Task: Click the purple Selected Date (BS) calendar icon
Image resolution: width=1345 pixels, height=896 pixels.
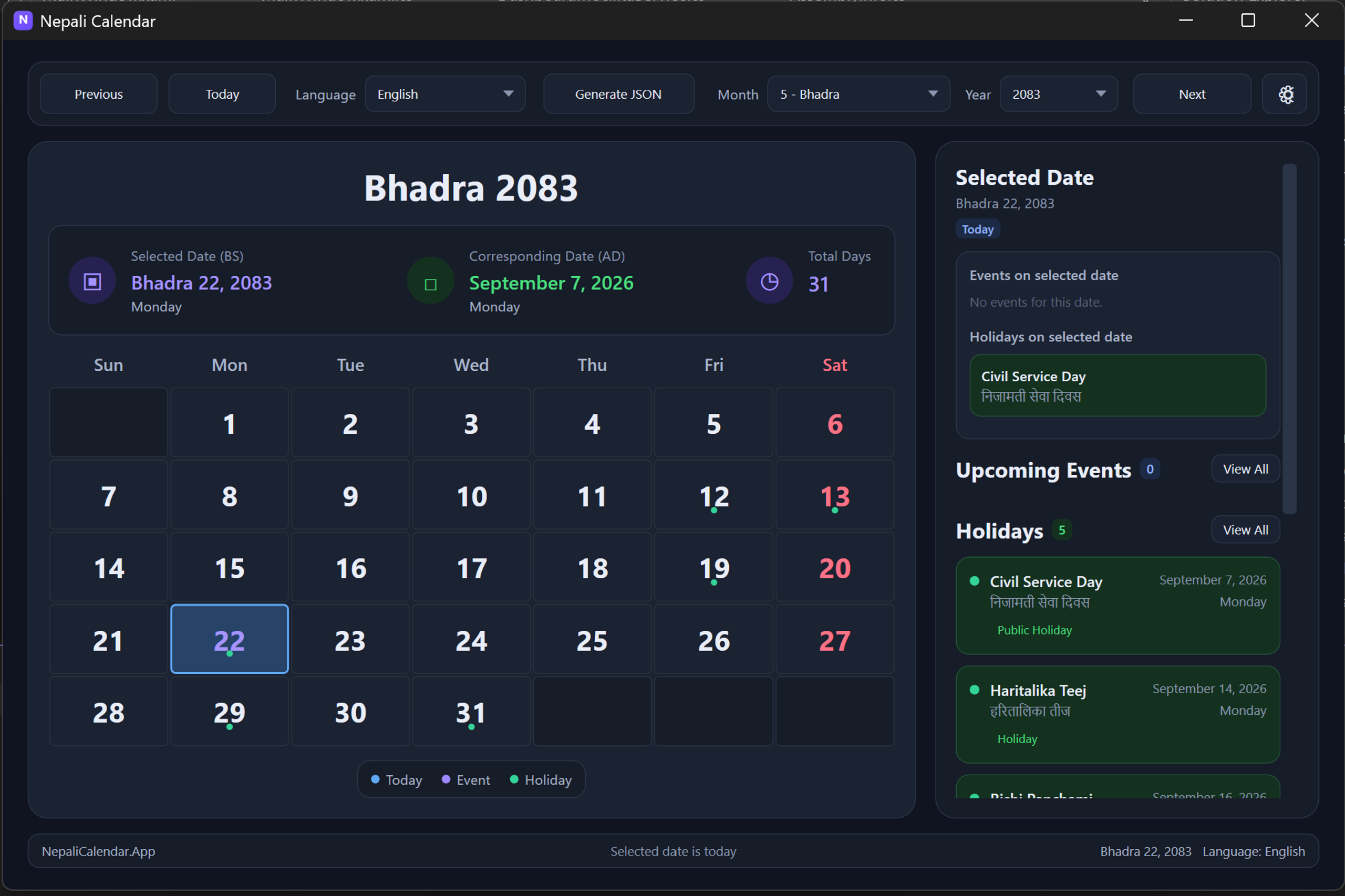Action: (92, 281)
